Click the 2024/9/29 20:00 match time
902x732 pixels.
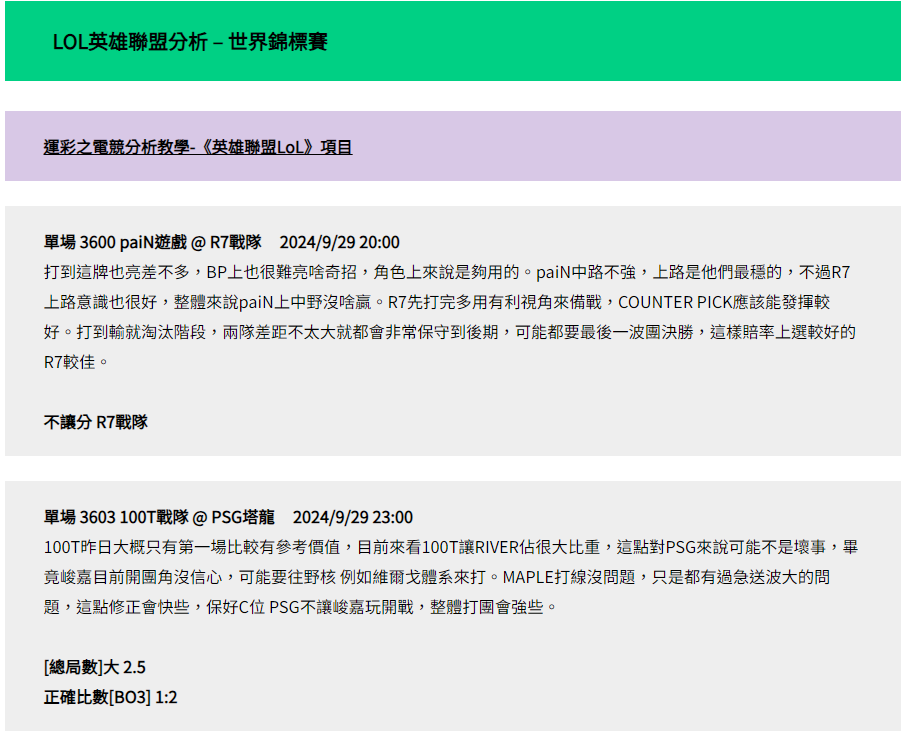click(x=339, y=242)
